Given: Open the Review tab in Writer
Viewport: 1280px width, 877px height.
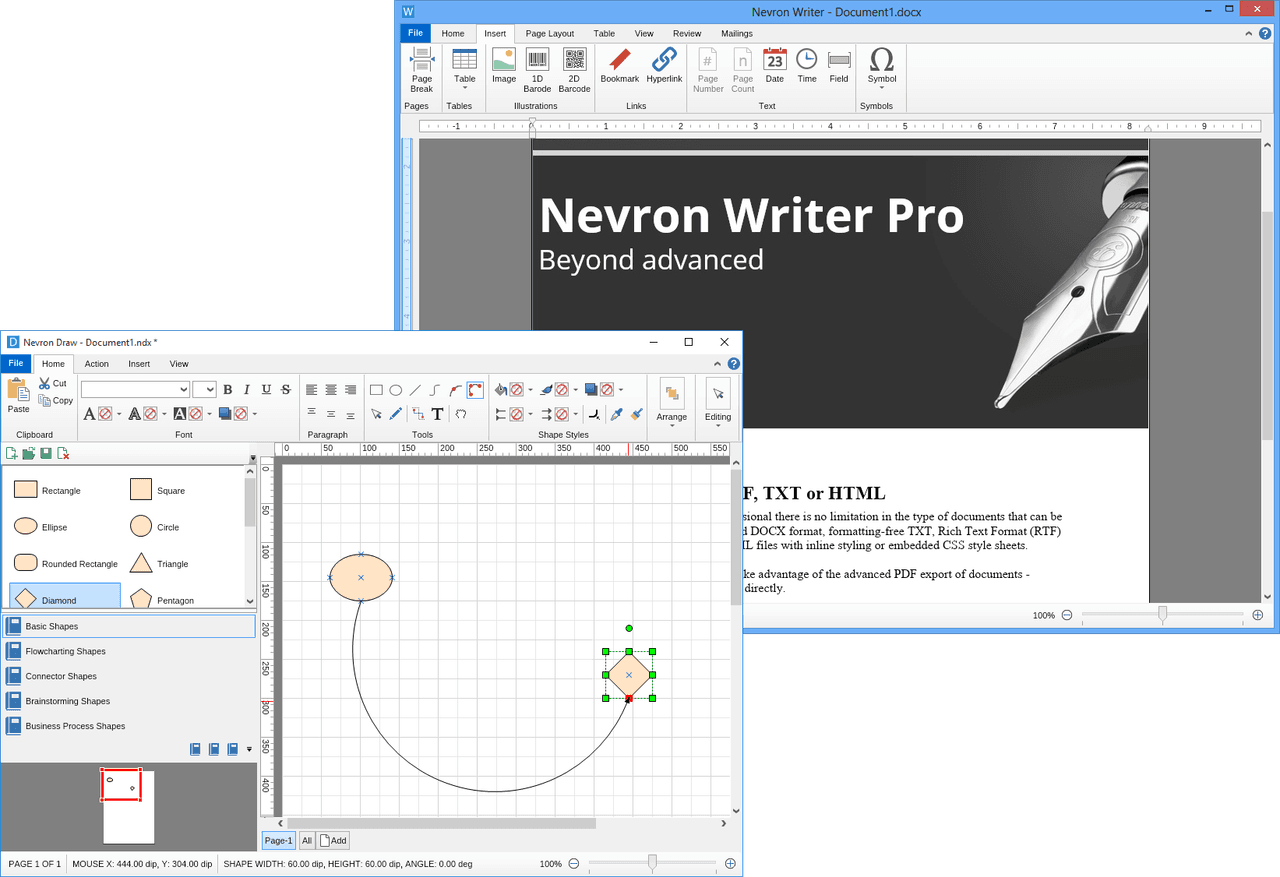Looking at the screenshot, I should click(687, 34).
